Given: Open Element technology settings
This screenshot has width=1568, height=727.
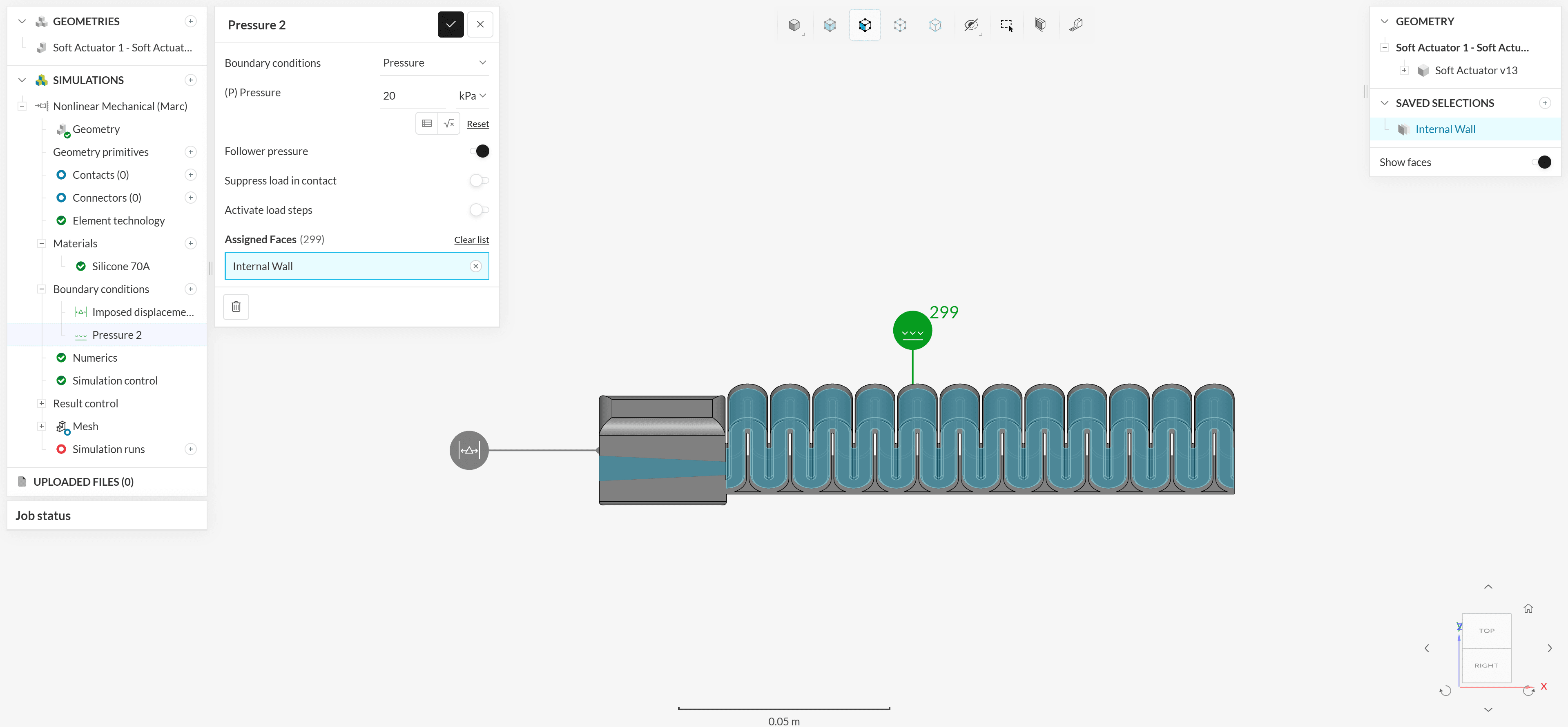Looking at the screenshot, I should pyautogui.click(x=118, y=221).
